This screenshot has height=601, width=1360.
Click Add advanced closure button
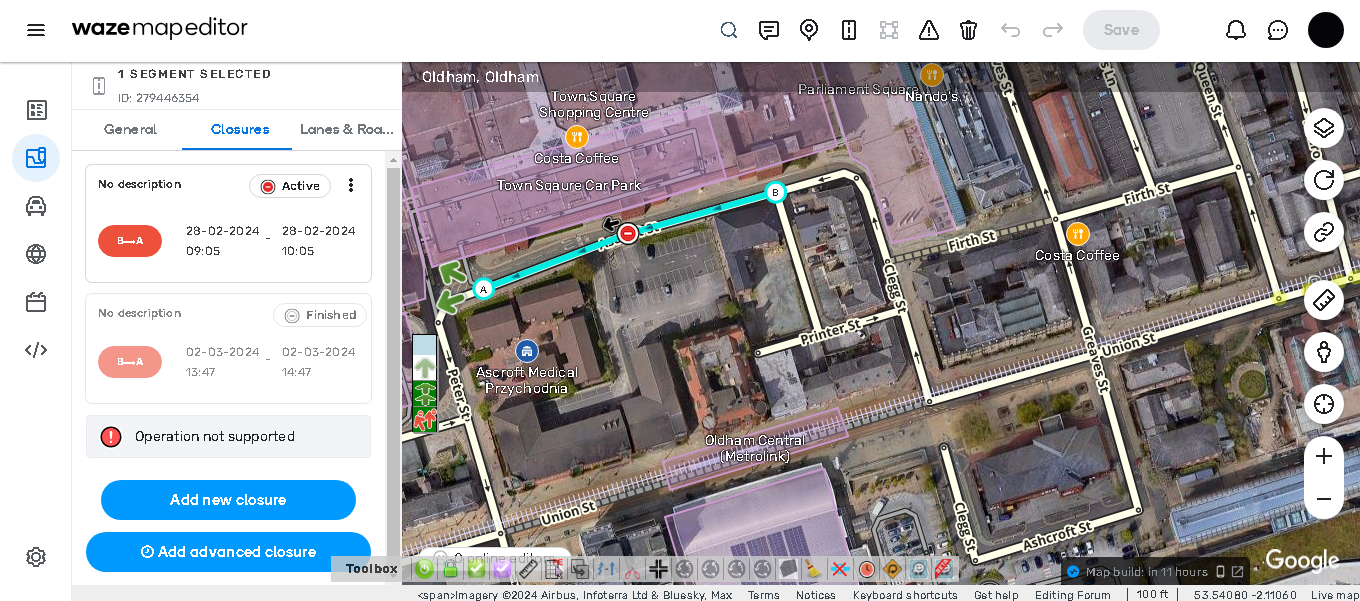coord(228,552)
